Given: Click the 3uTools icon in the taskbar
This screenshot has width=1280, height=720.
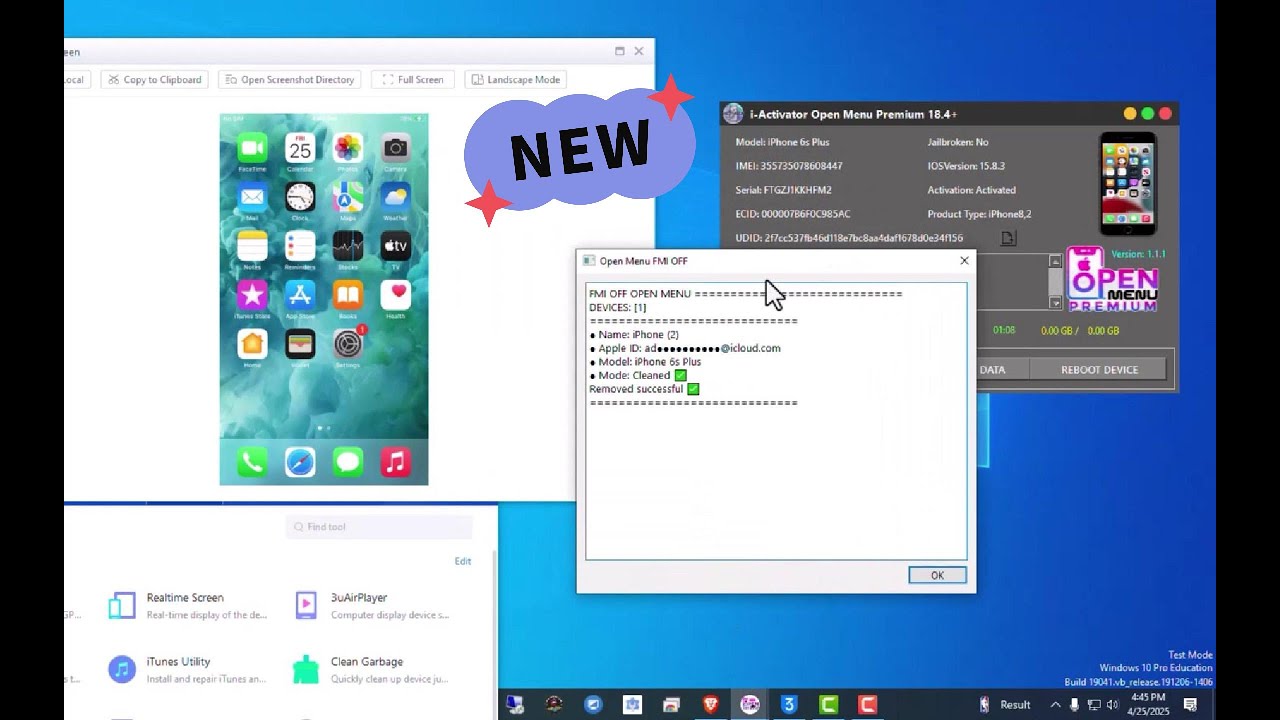Looking at the screenshot, I should click(x=789, y=705).
